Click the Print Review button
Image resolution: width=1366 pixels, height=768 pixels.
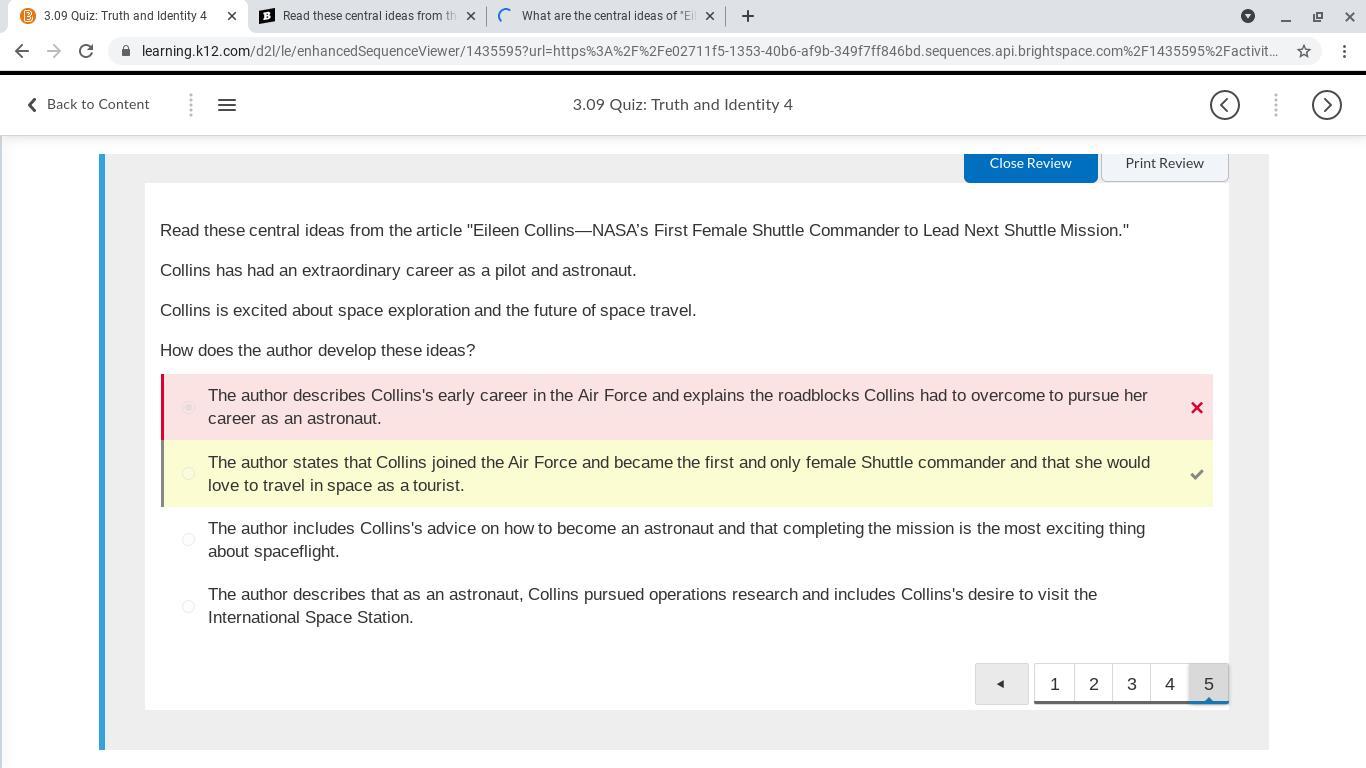pos(1164,164)
